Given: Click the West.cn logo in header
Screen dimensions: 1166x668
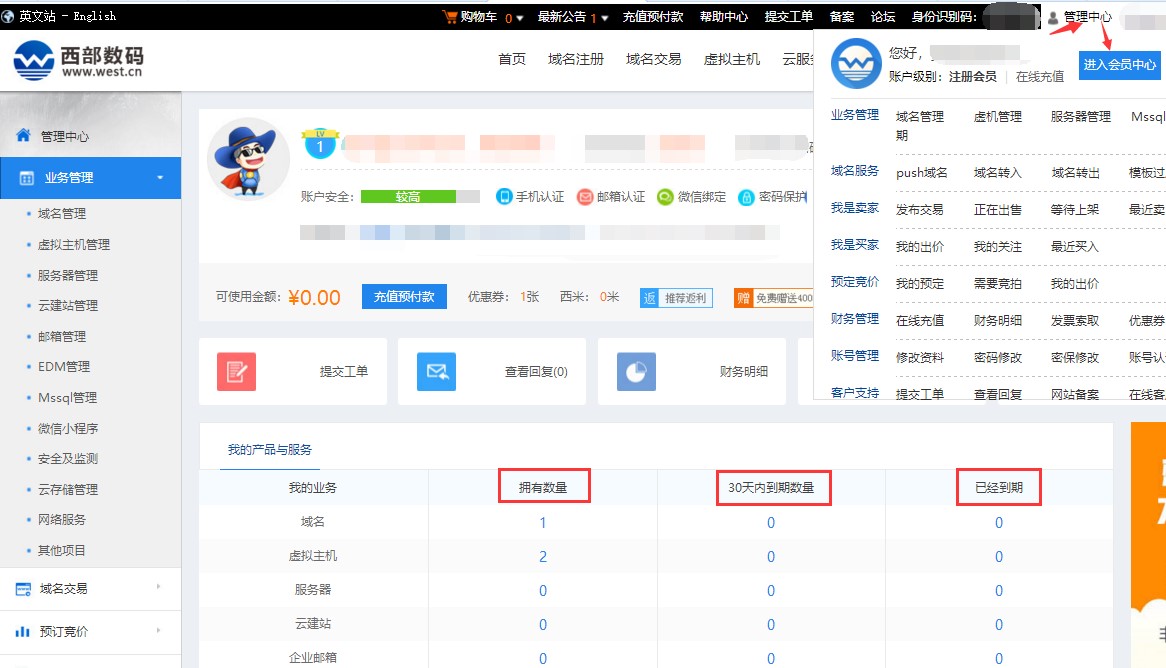Looking at the screenshot, I should pyautogui.click(x=78, y=60).
